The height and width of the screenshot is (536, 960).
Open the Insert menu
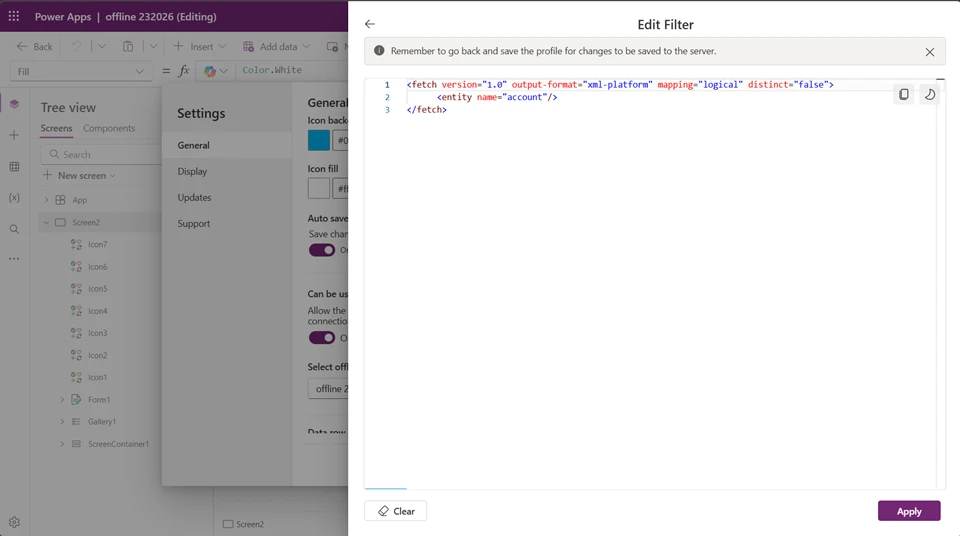coord(200,47)
